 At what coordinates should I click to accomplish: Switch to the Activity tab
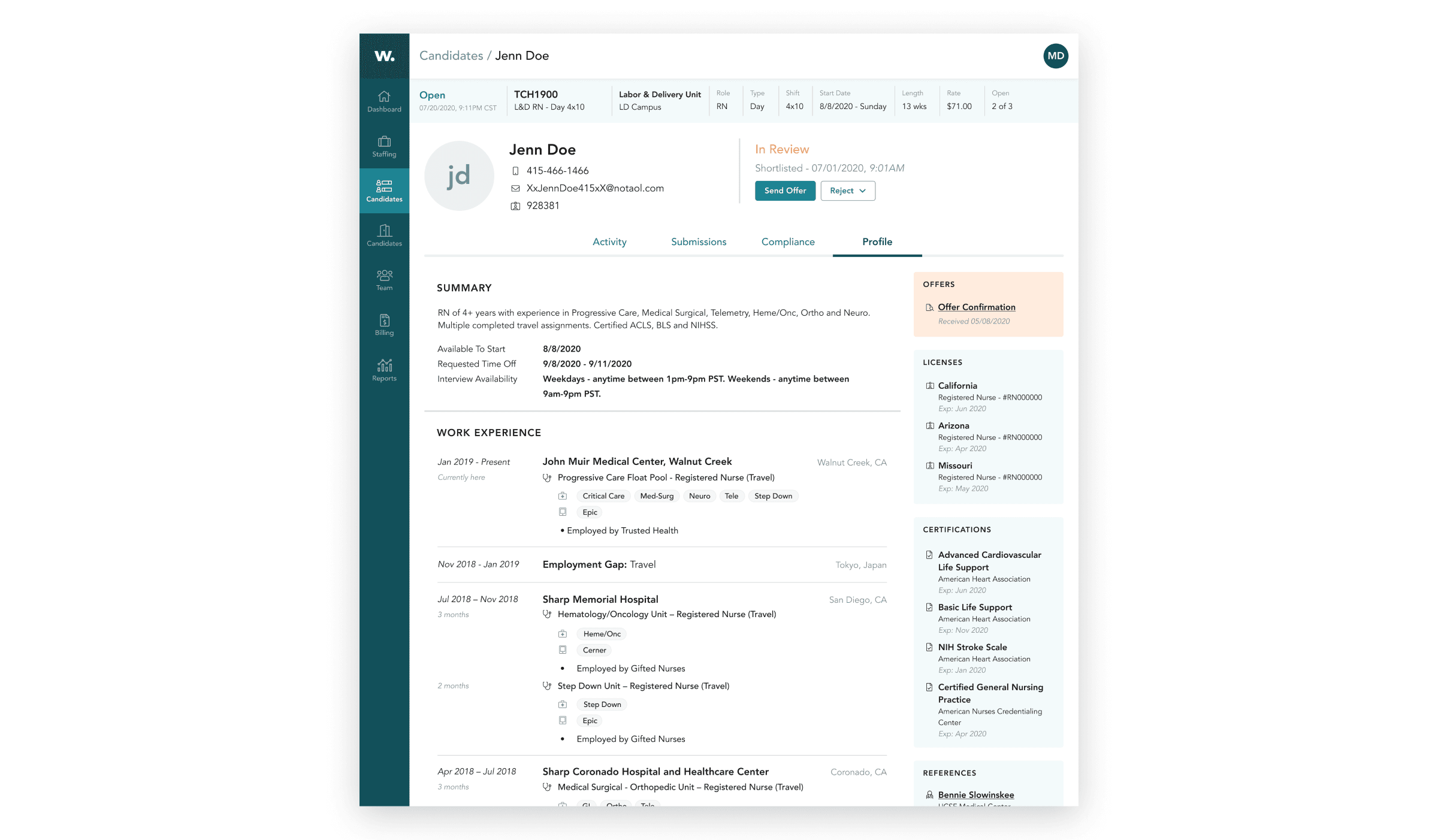609,241
